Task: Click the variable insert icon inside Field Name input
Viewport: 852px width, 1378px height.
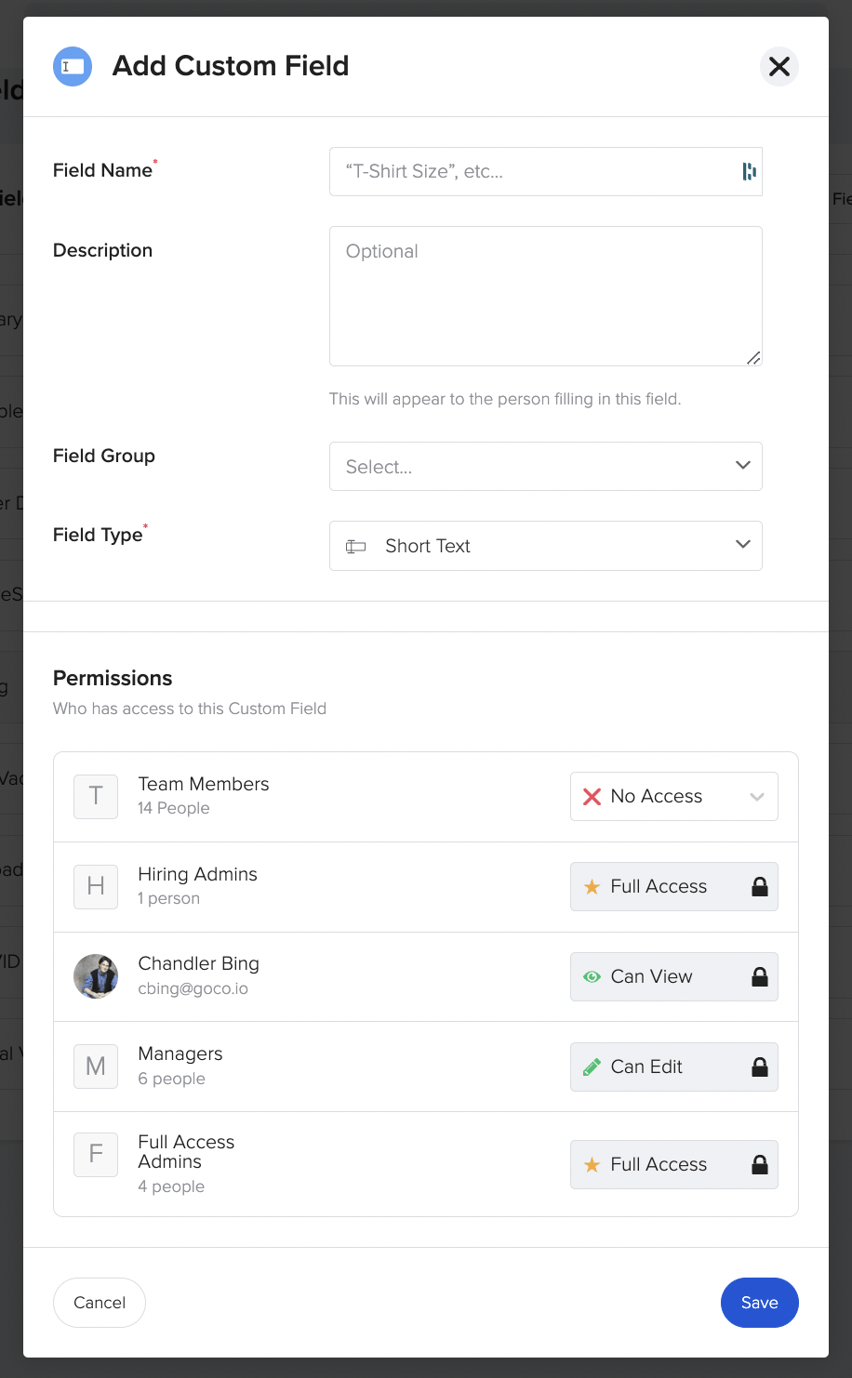Action: pos(748,171)
